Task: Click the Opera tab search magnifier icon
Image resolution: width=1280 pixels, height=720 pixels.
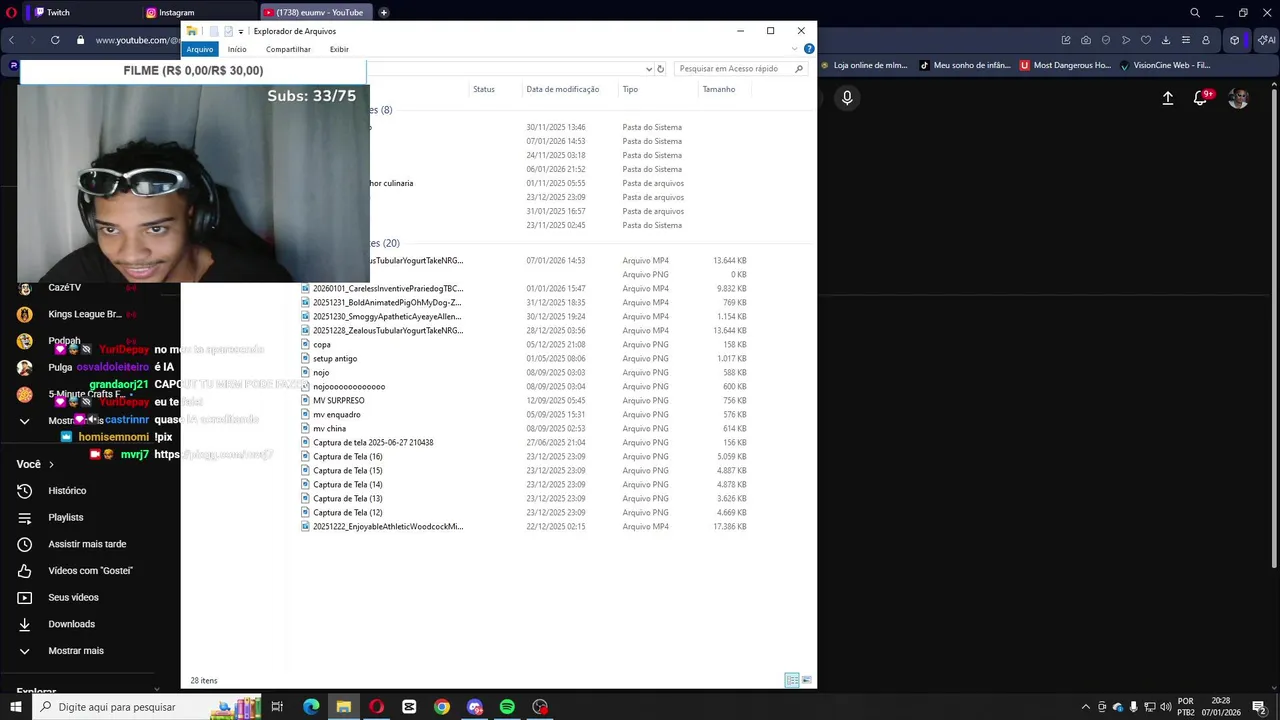Action: coord(1195,13)
